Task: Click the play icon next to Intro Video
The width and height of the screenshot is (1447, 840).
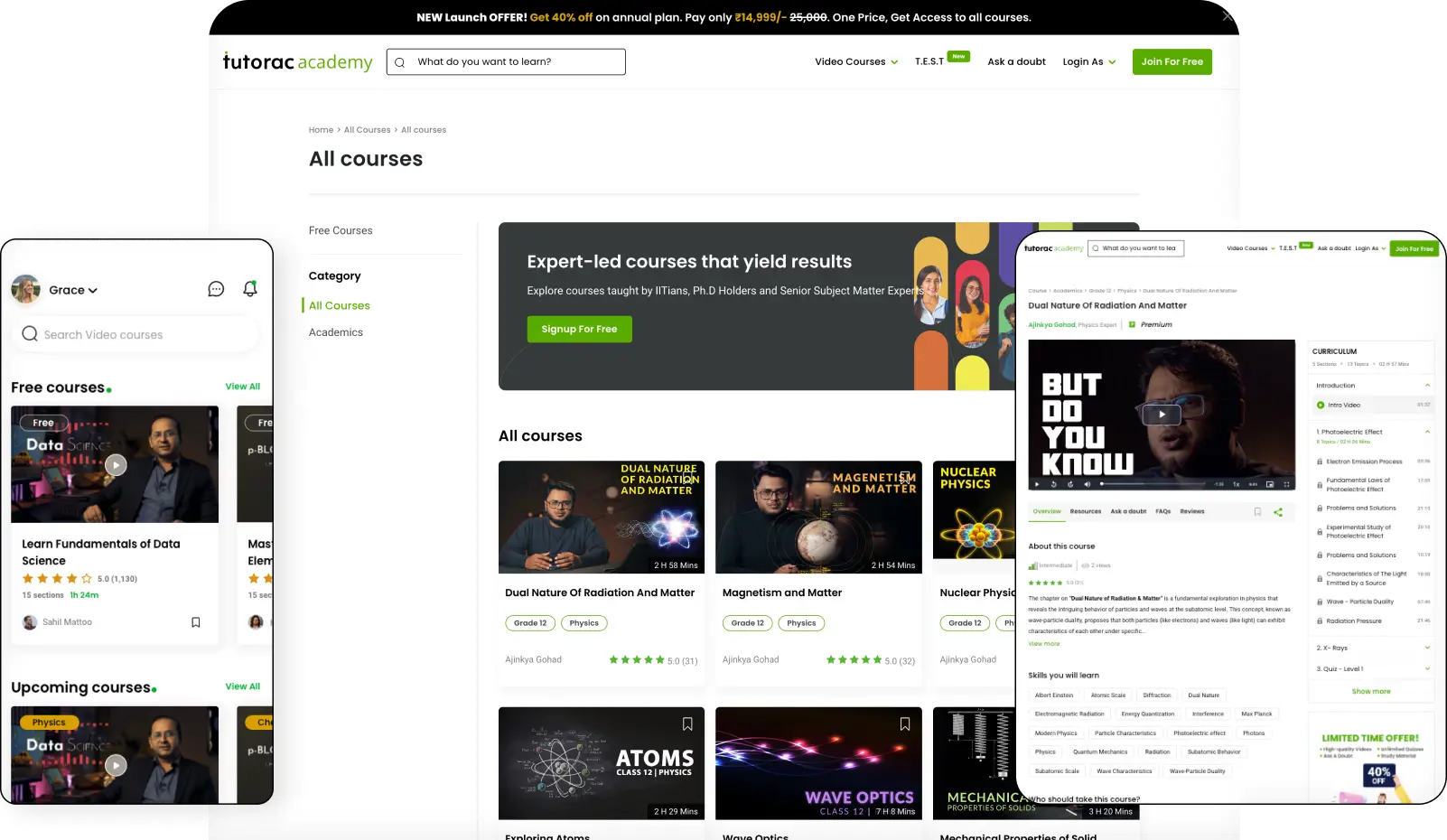Action: coord(1321,406)
